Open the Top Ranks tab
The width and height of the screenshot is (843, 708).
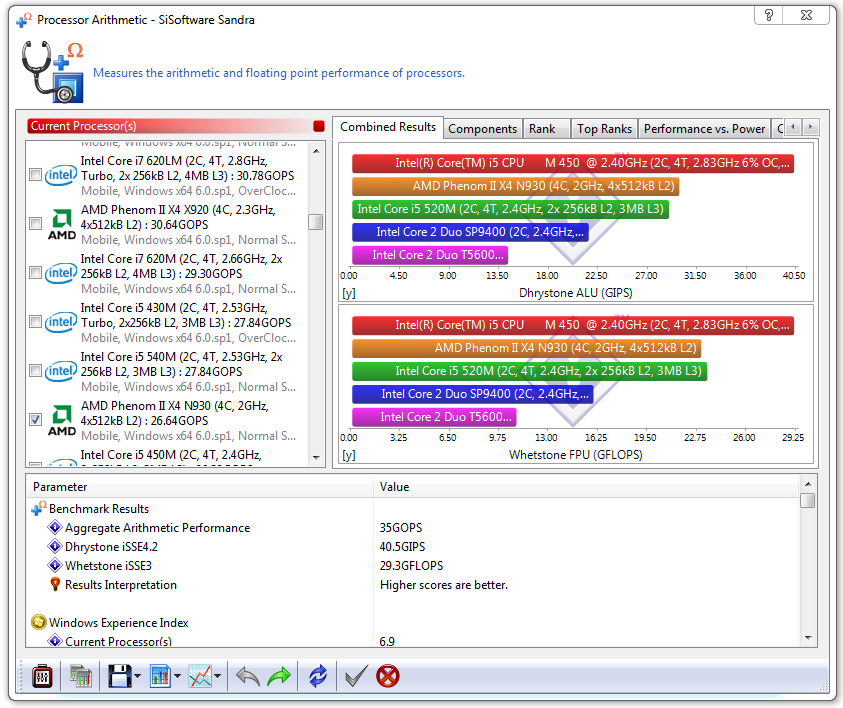[x=604, y=129]
